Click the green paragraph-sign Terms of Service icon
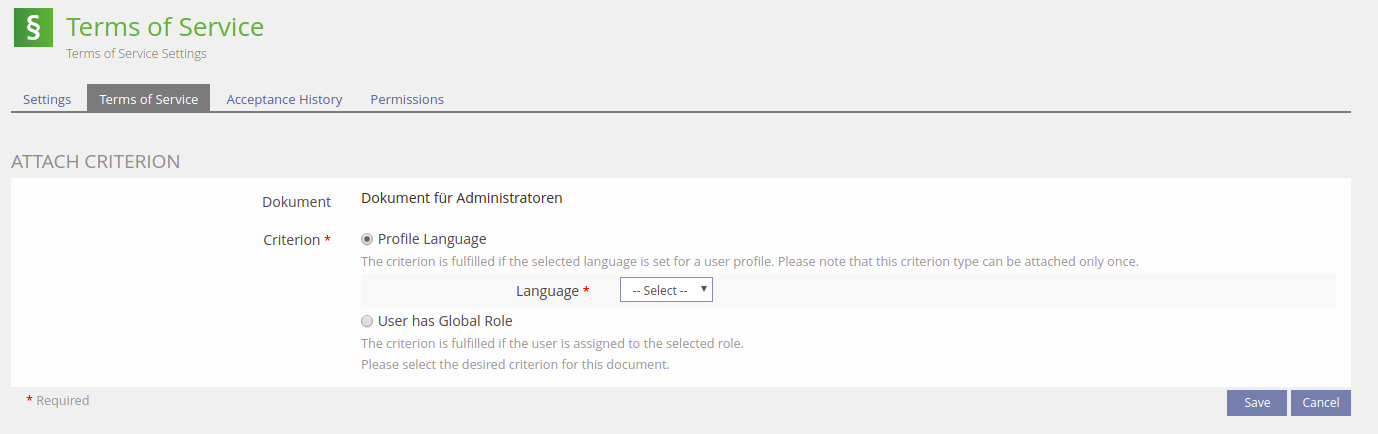The width and height of the screenshot is (1378, 434). coord(33,28)
